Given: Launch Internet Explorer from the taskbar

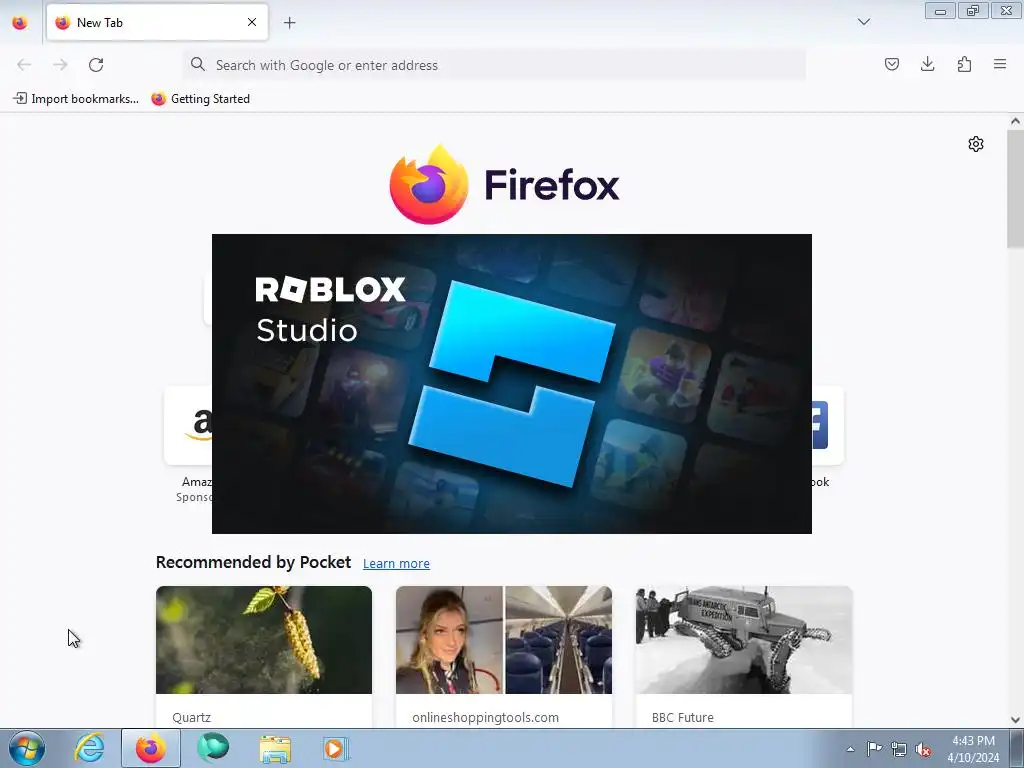Looking at the screenshot, I should [x=89, y=748].
